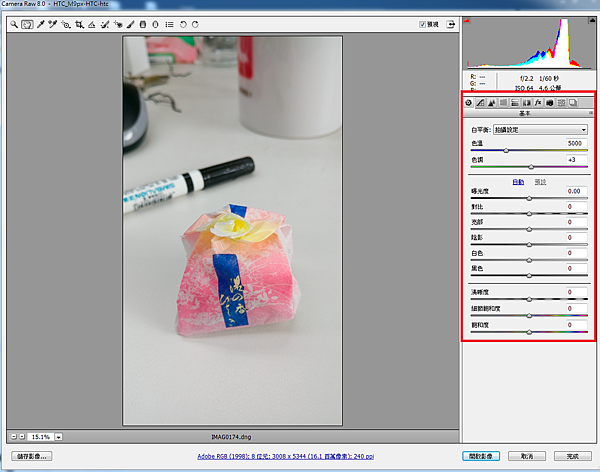Click the 飽和度 saturation value field
600x472 pixels.
577,325
